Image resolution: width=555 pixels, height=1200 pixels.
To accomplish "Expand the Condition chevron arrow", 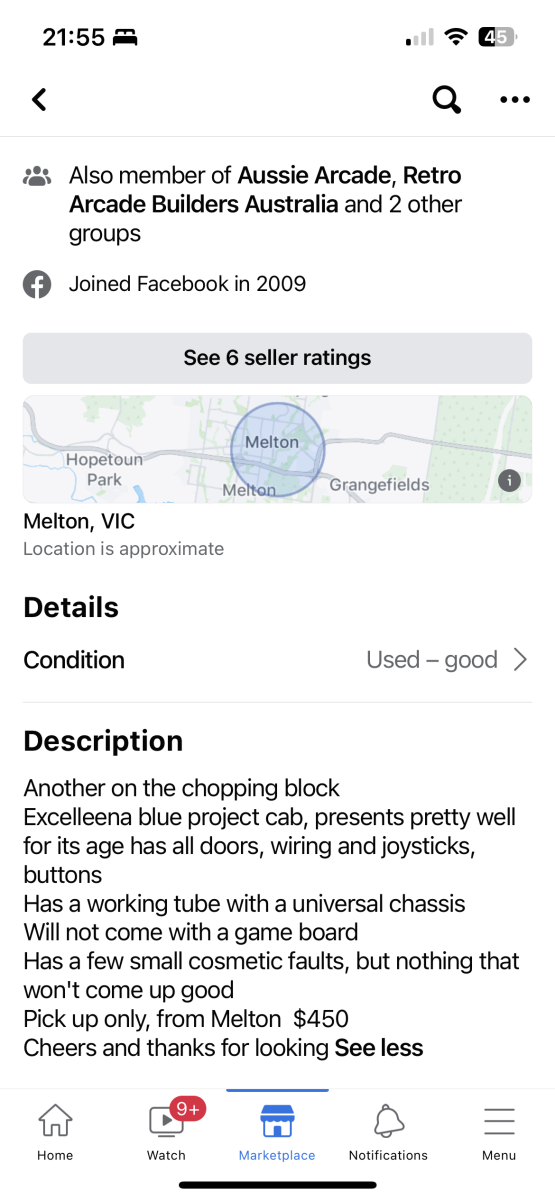I will pos(520,660).
